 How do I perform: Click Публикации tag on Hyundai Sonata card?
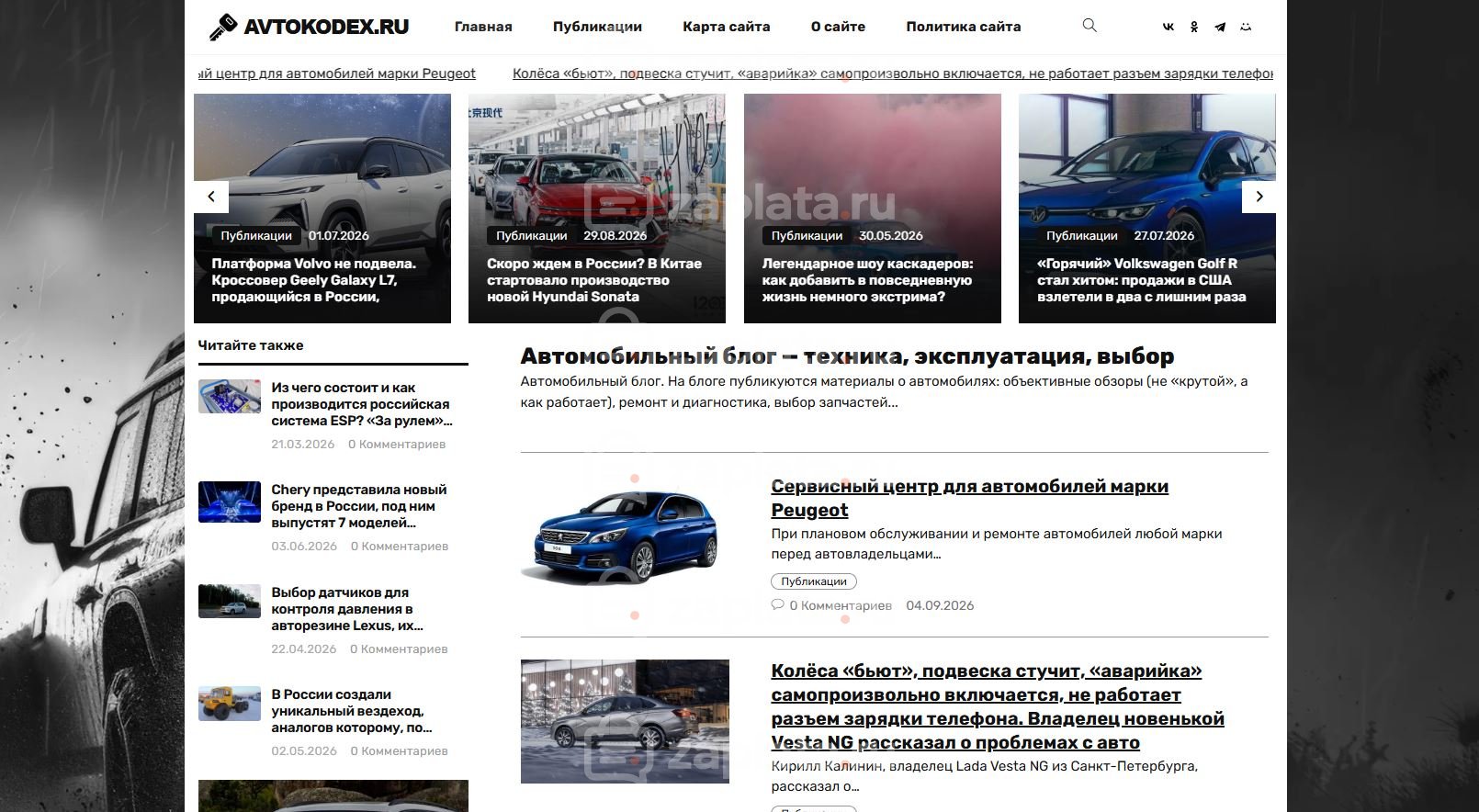(x=531, y=235)
